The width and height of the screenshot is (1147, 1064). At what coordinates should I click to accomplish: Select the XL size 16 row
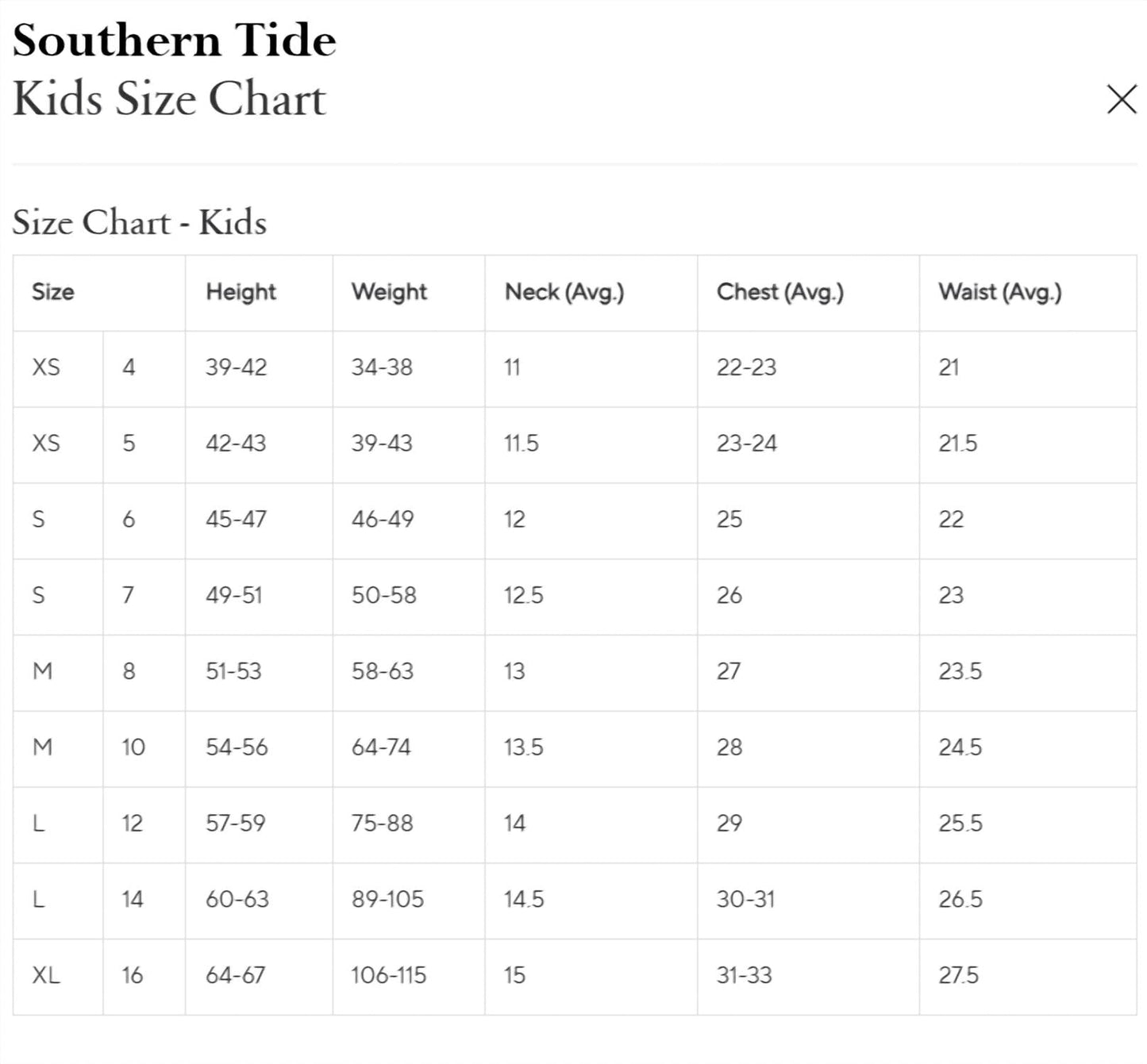[x=46, y=976]
